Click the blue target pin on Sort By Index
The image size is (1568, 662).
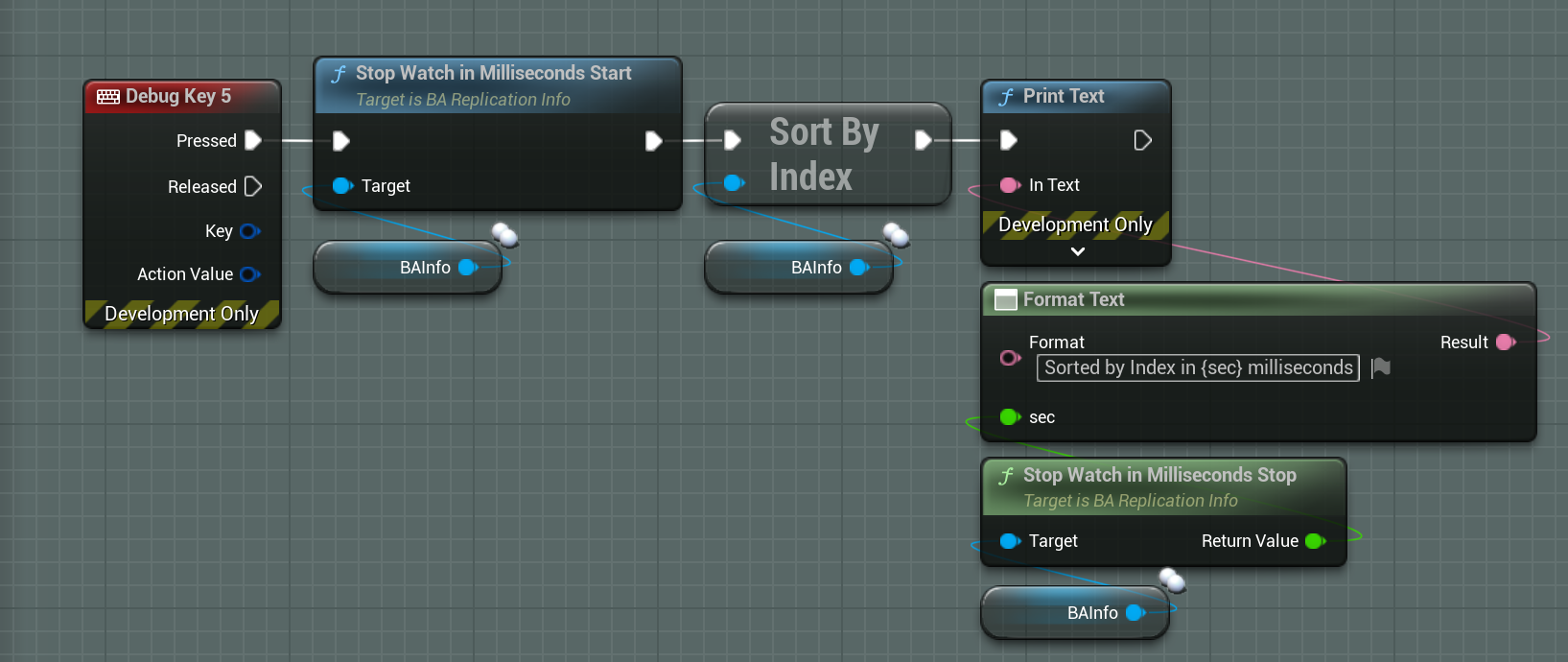[x=734, y=182]
